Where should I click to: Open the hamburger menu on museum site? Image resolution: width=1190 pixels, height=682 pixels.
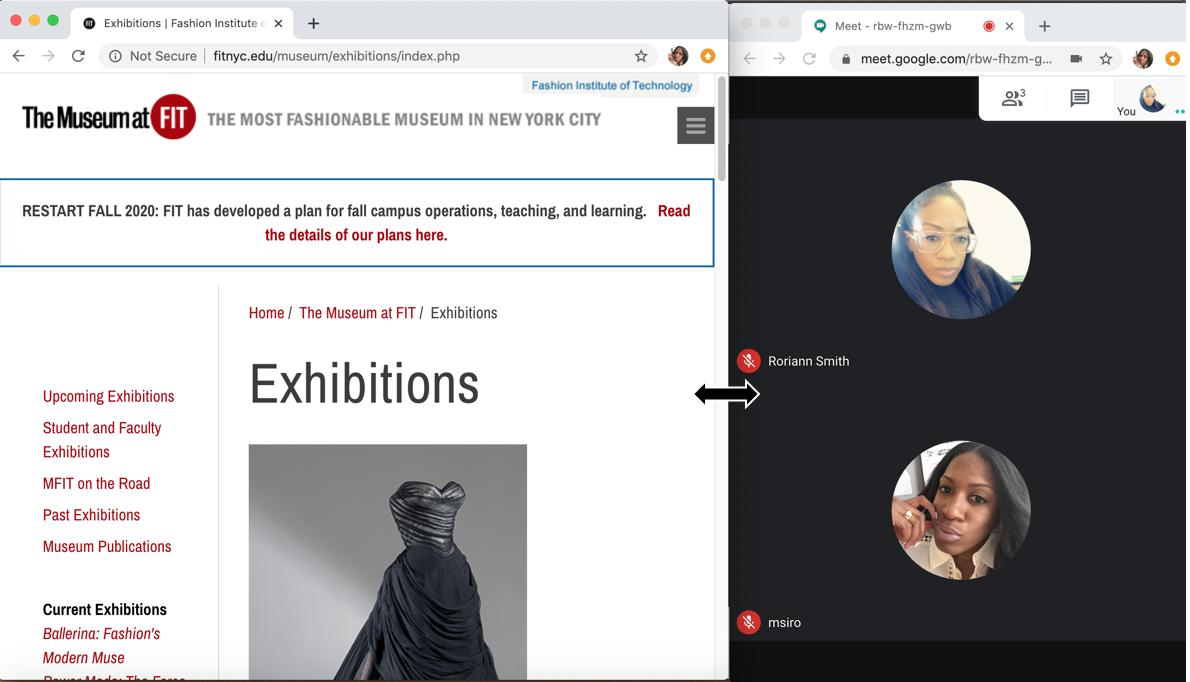695,126
